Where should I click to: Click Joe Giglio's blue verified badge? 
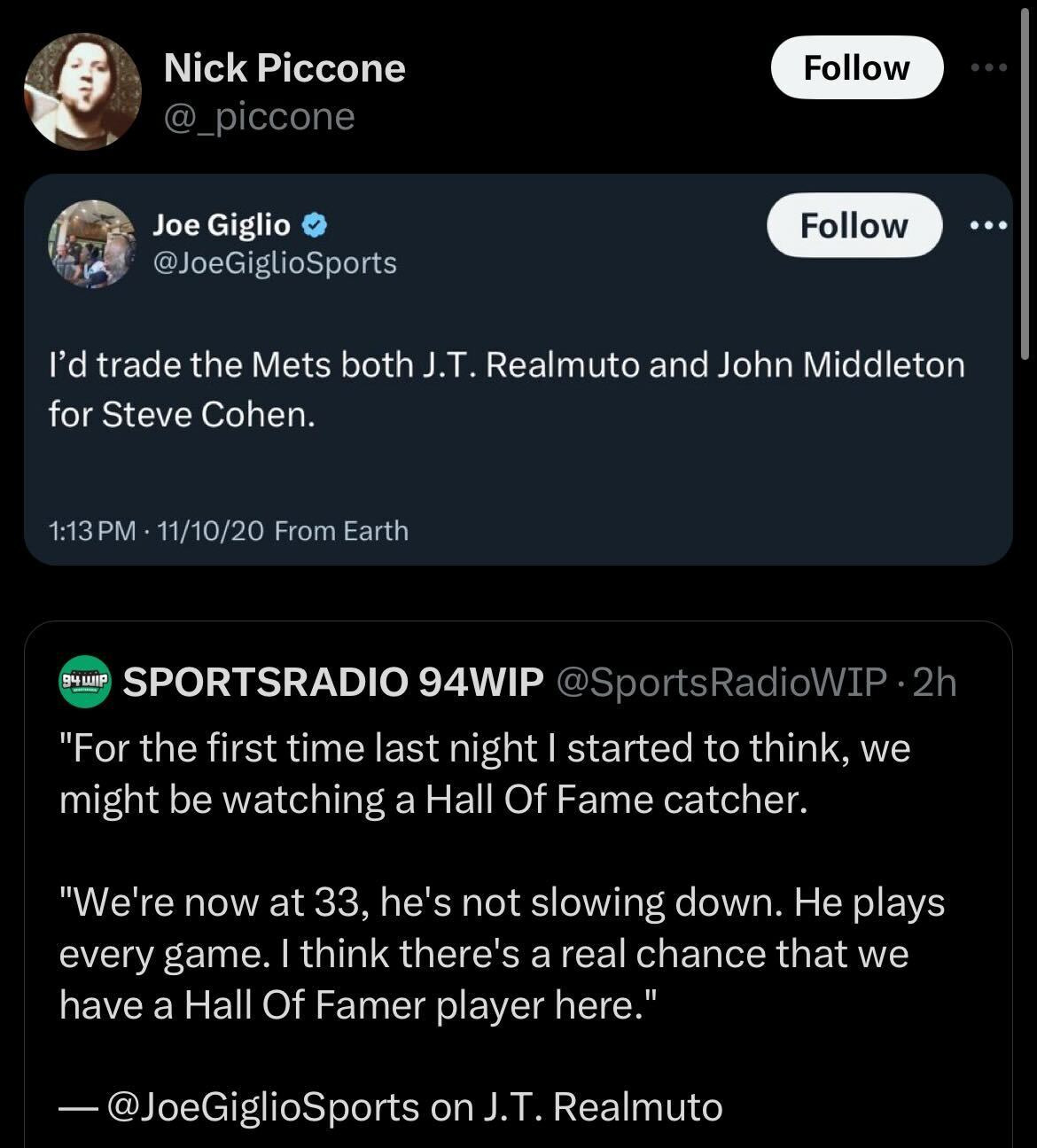pyautogui.click(x=315, y=226)
